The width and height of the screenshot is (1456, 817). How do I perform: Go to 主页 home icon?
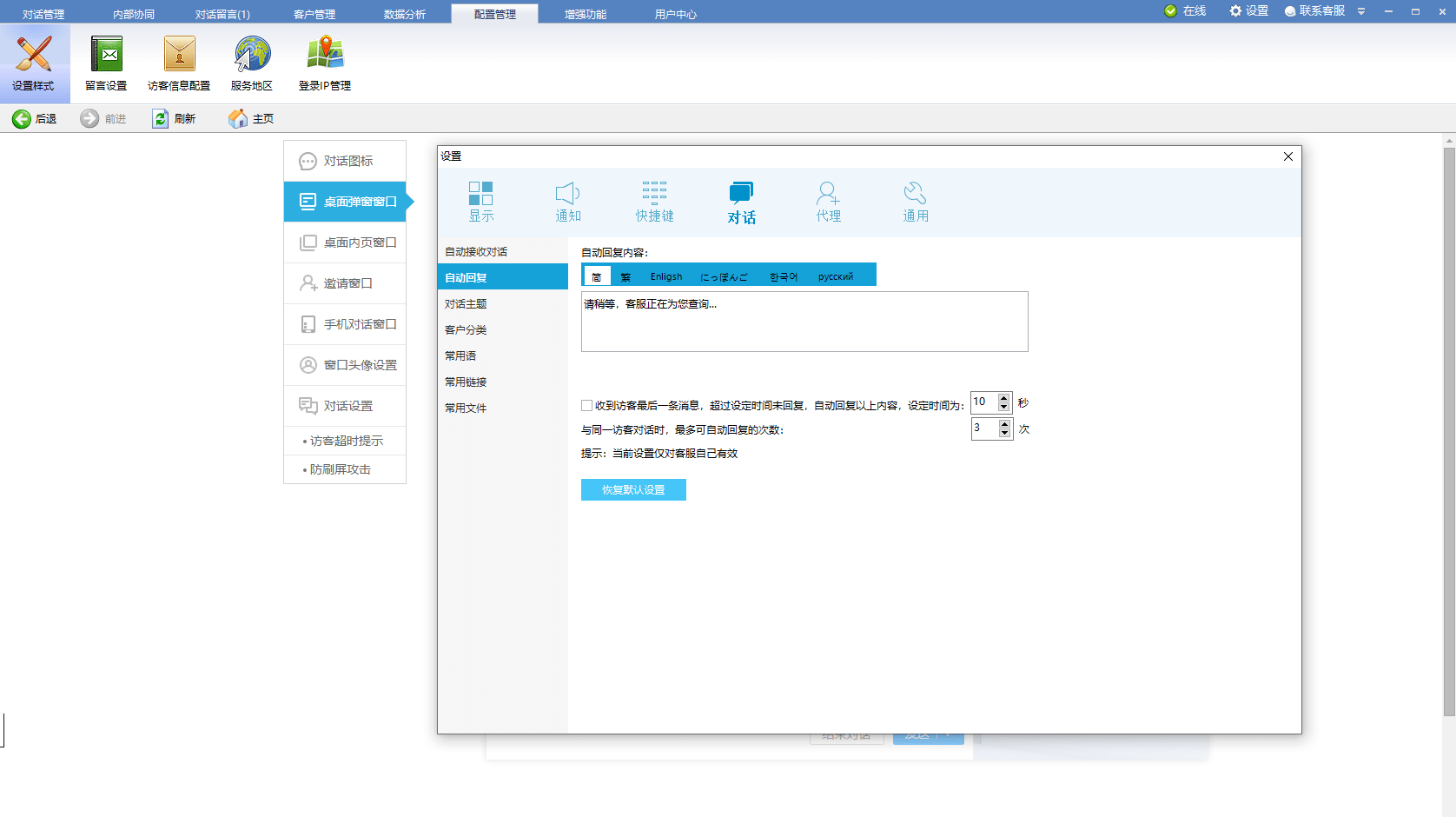coord(238,119)
